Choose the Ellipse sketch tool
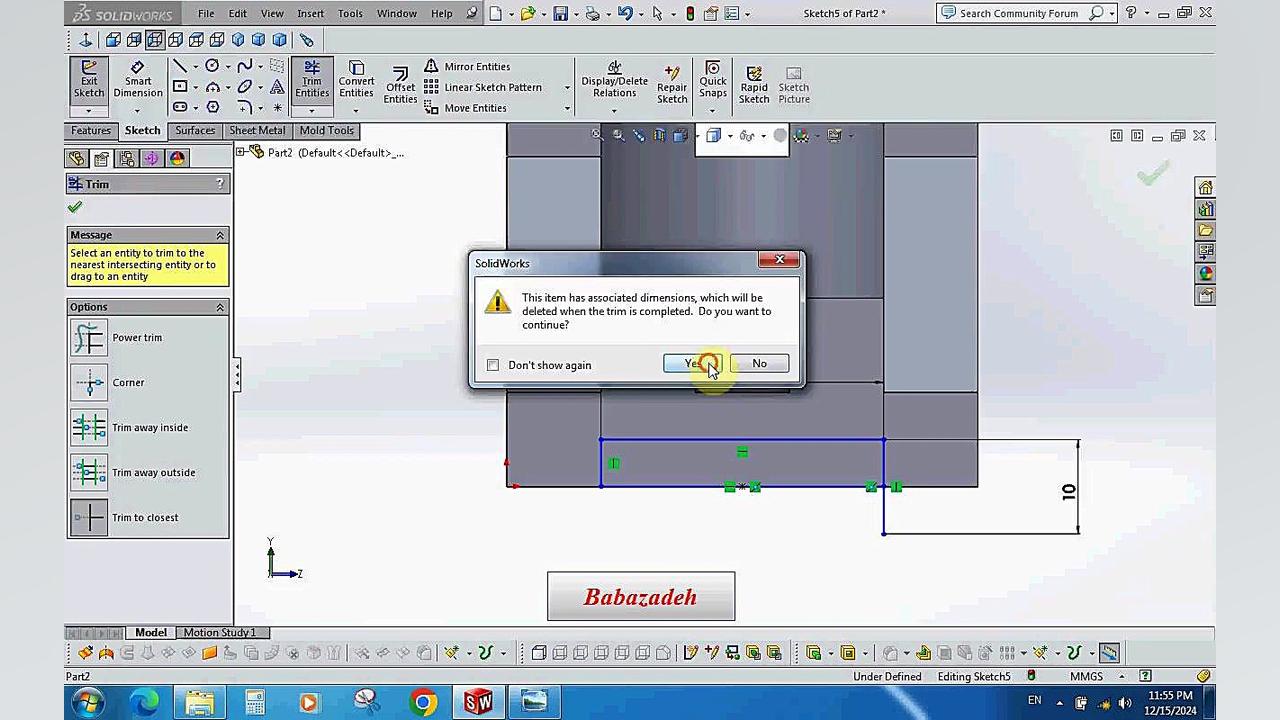The image size is (1280, 720). tap(244, 87)
